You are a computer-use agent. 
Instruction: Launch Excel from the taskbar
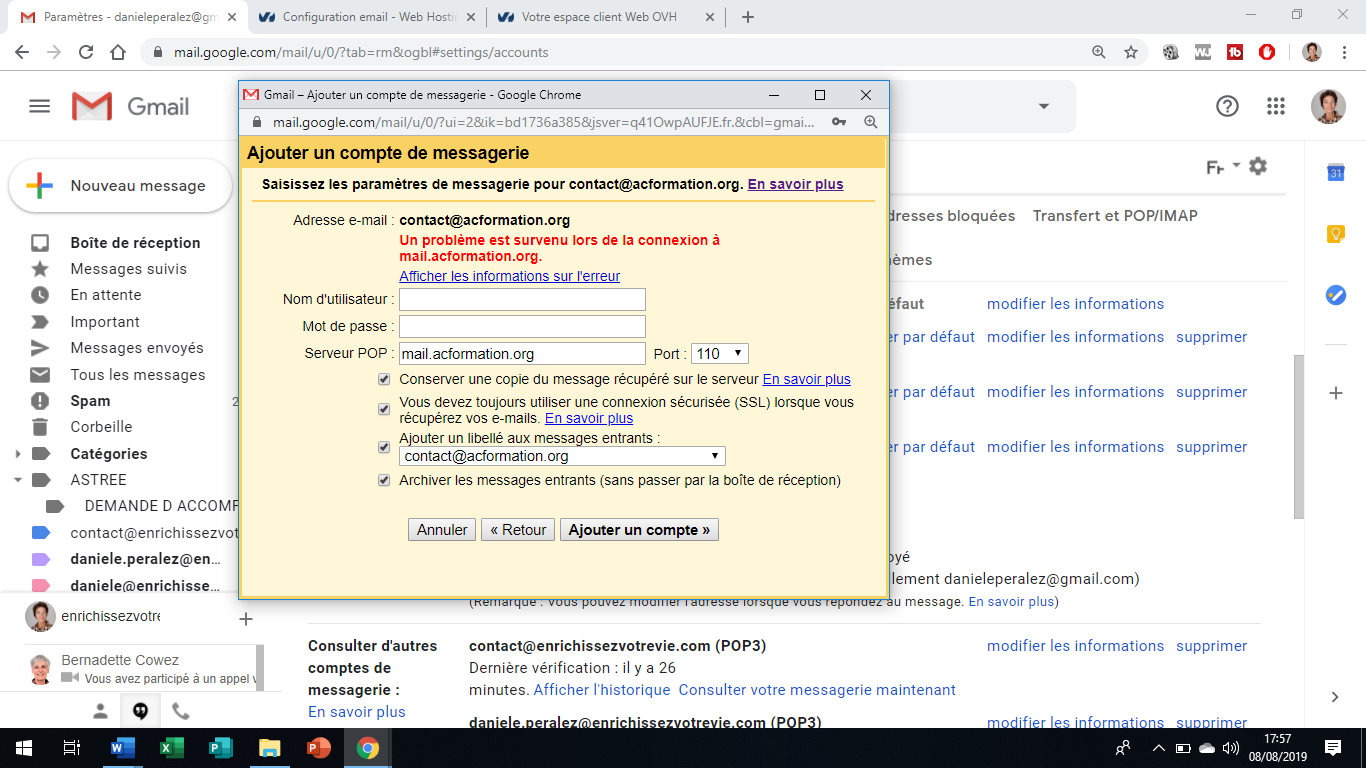172,747
